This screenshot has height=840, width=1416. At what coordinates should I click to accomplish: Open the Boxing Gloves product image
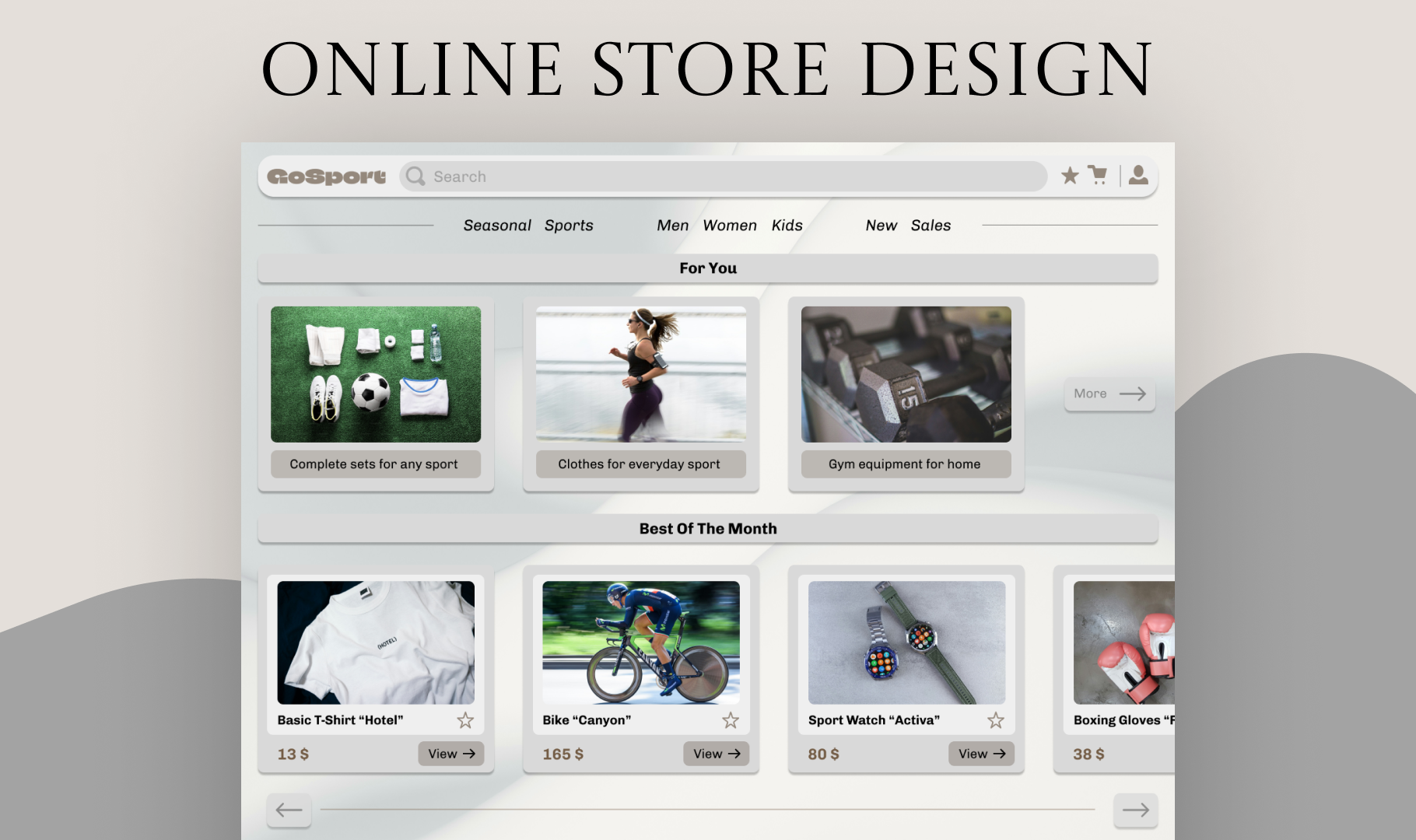point(1124,642)
